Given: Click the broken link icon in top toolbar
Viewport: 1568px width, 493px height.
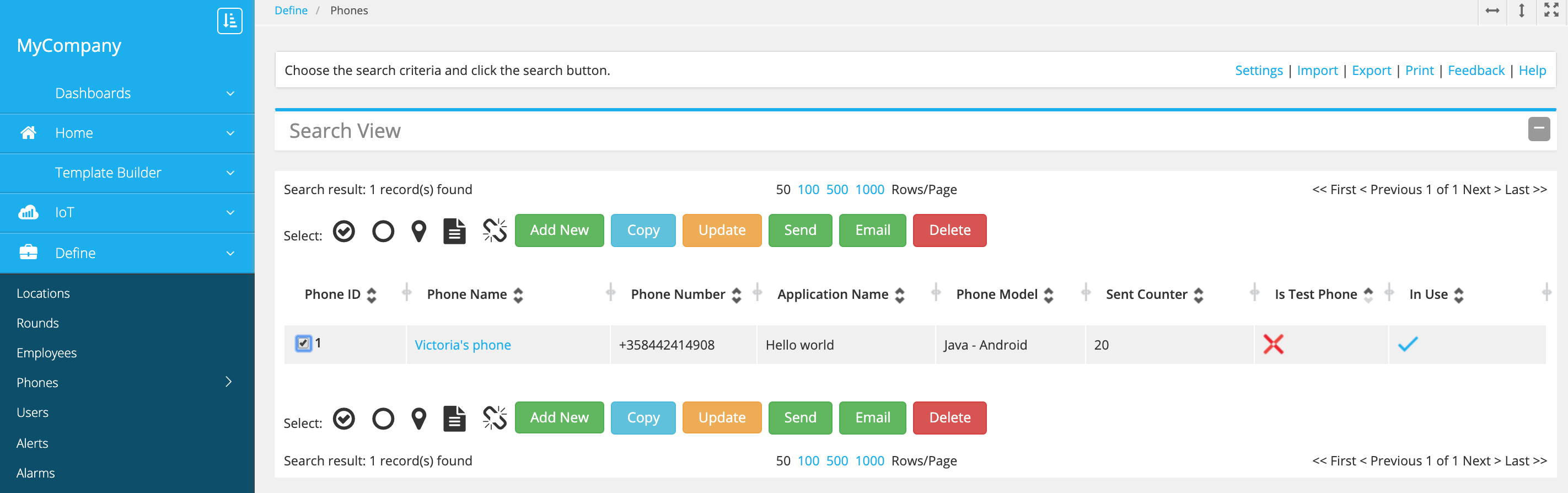Looking at the screenshot, I should point(494,231).
